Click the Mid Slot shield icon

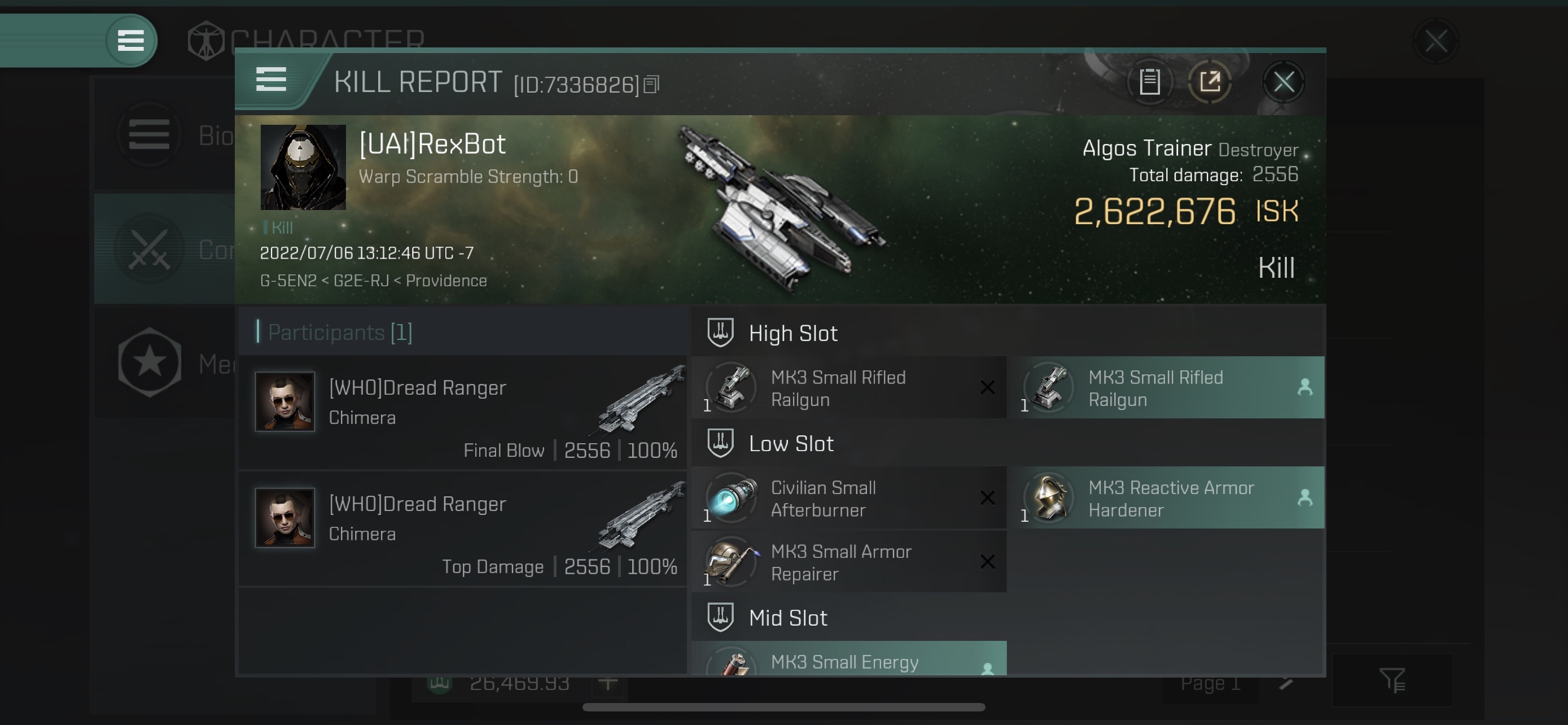pos(720,617)
